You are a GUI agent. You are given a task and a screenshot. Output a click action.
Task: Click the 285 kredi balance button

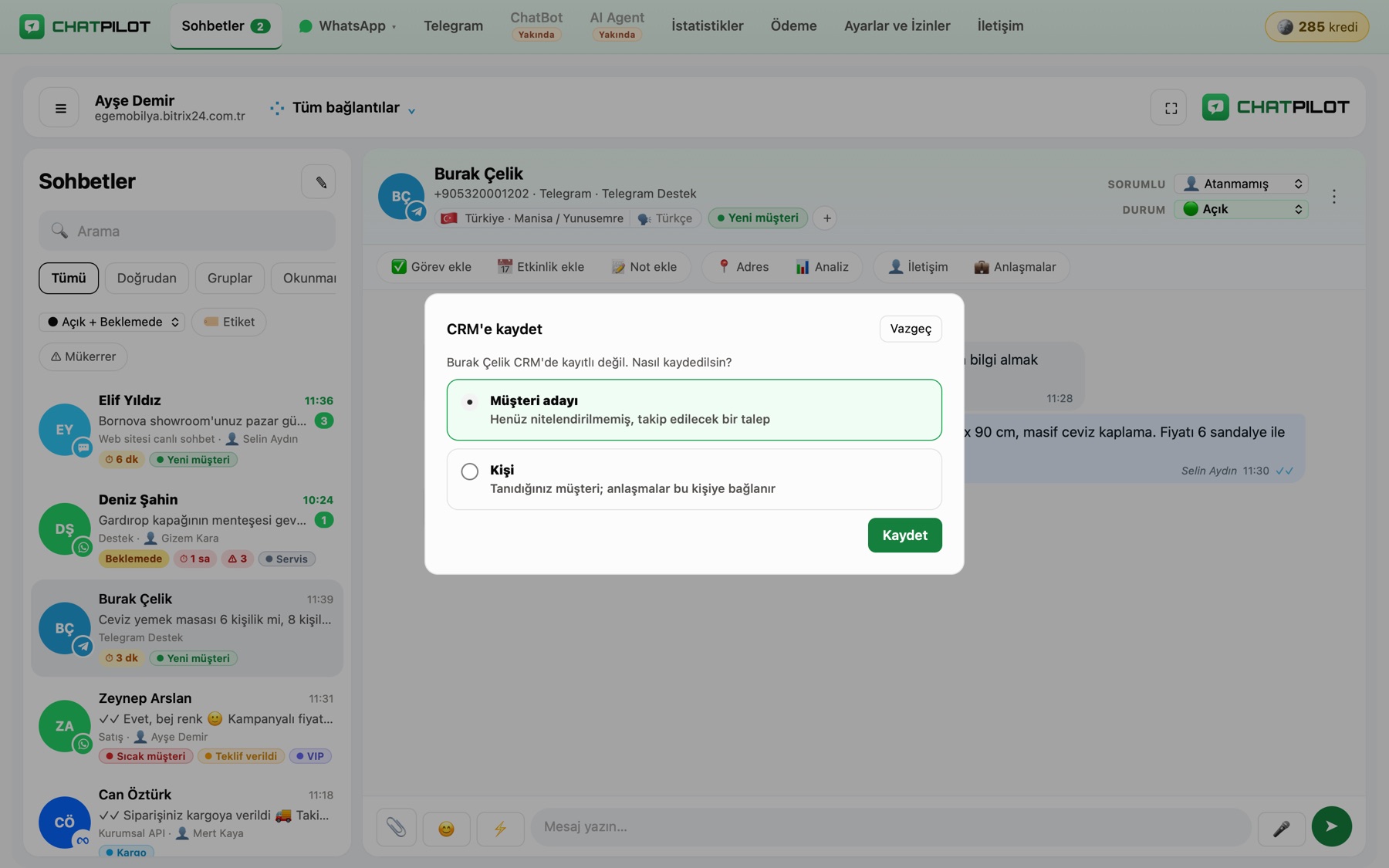(x=1316, y=27)
